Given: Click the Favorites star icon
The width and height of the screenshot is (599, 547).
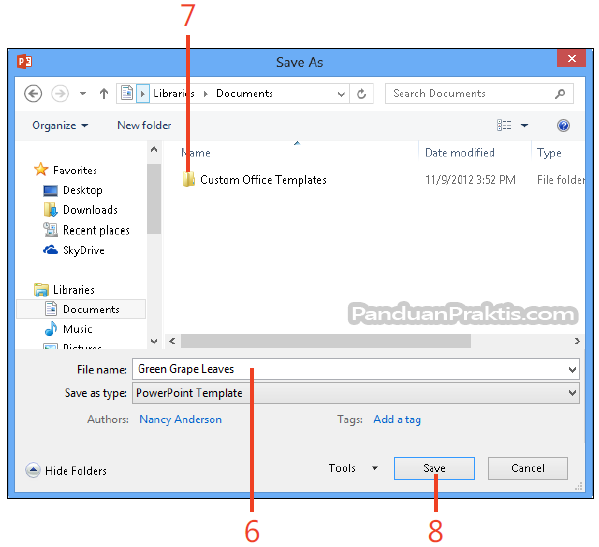Looking at the screenshot, I should click(41, 169).
